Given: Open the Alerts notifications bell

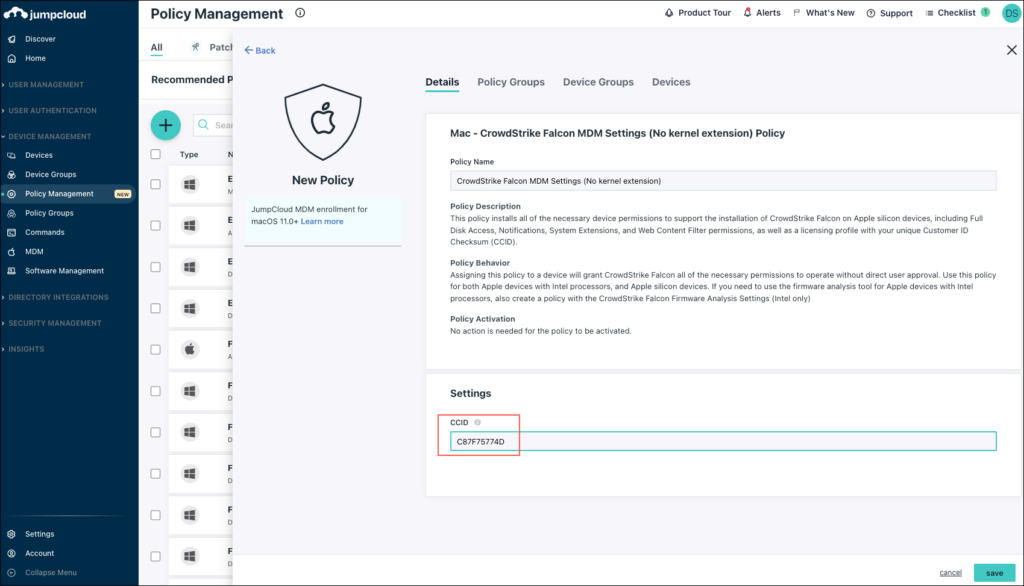Looking at the screenshot, I should [x=747, y=12].
